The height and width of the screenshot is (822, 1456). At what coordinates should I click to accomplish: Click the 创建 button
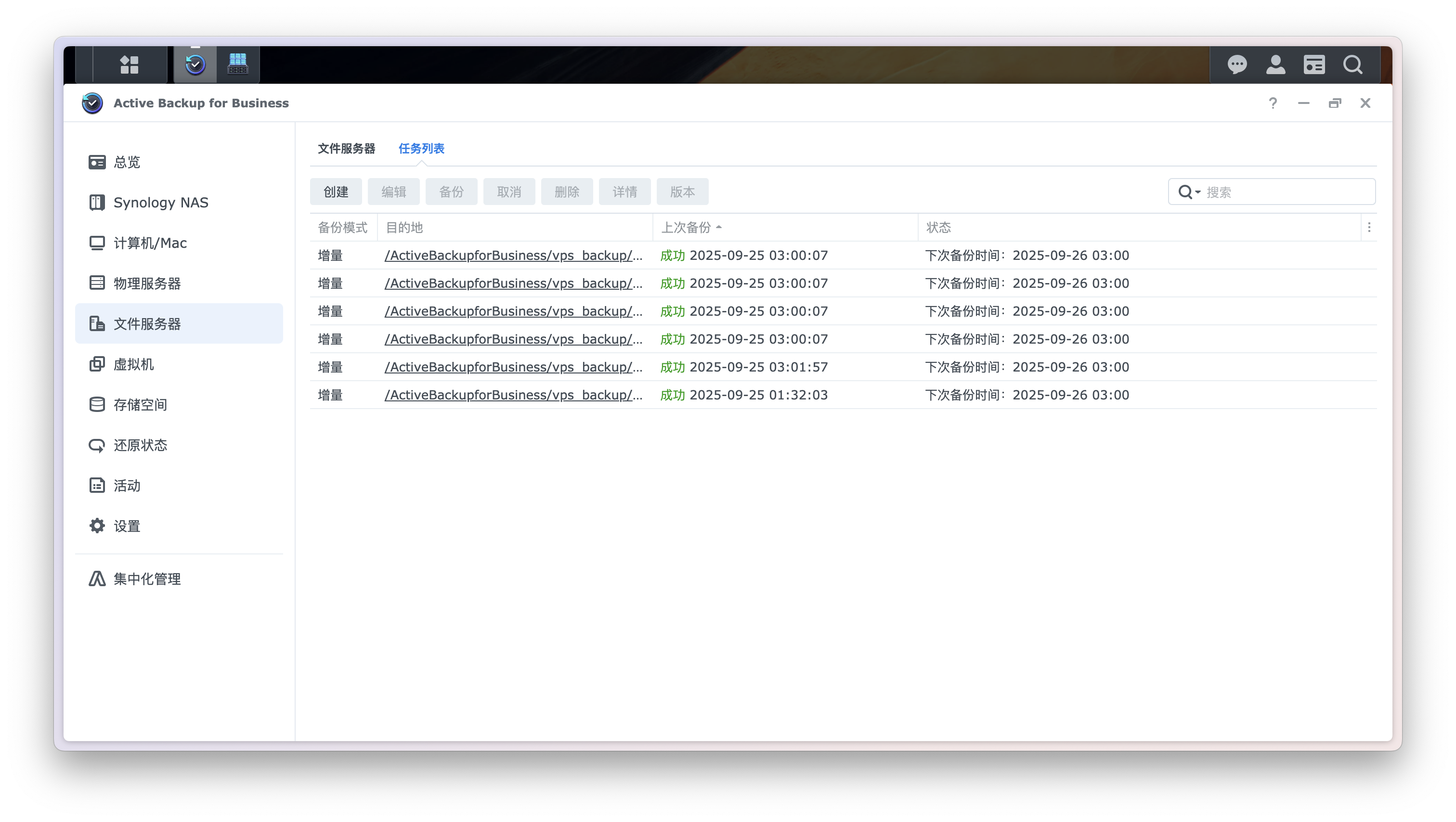click(336, 192)
